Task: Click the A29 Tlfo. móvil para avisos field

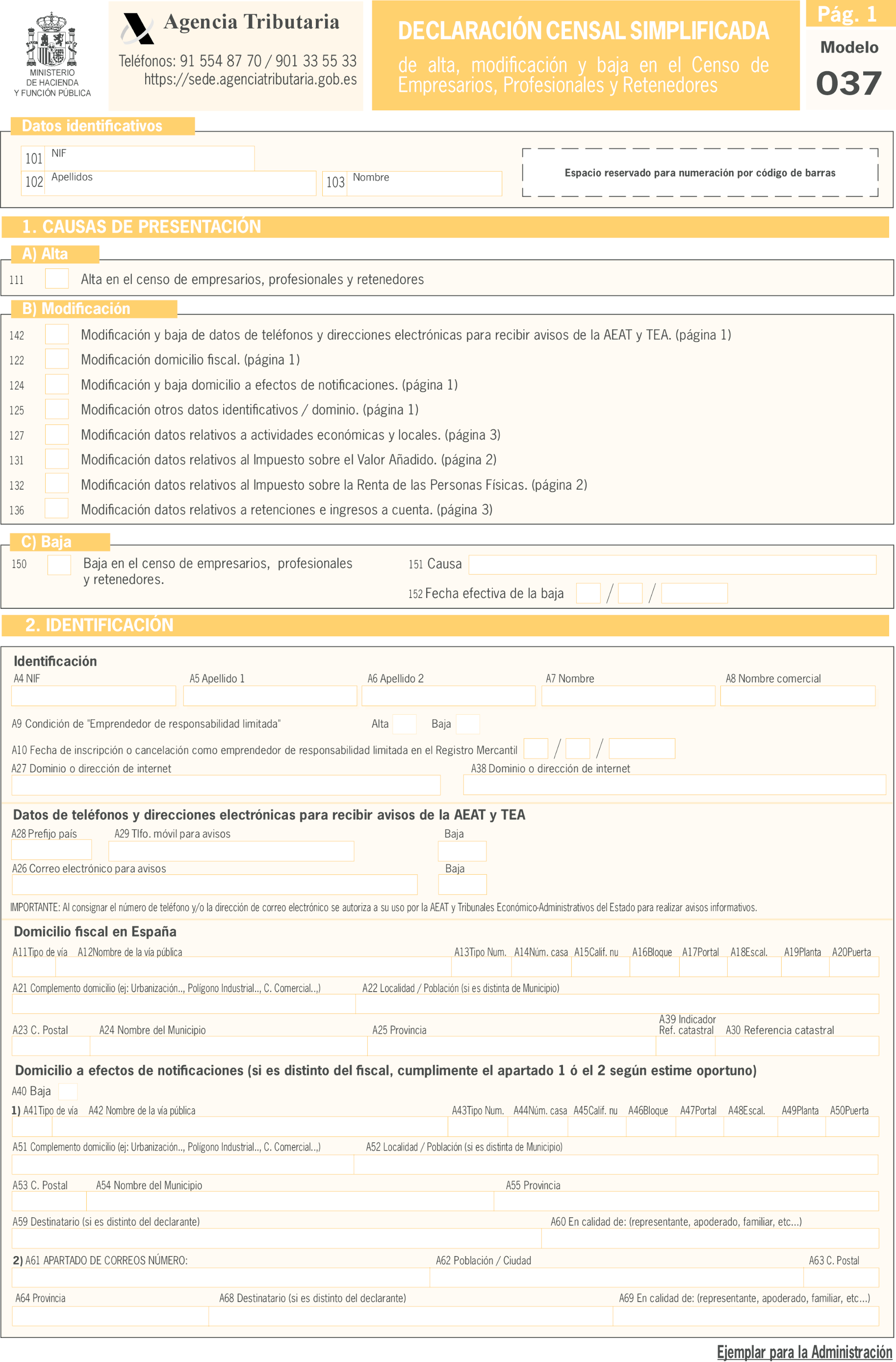Action: (231, 851)
